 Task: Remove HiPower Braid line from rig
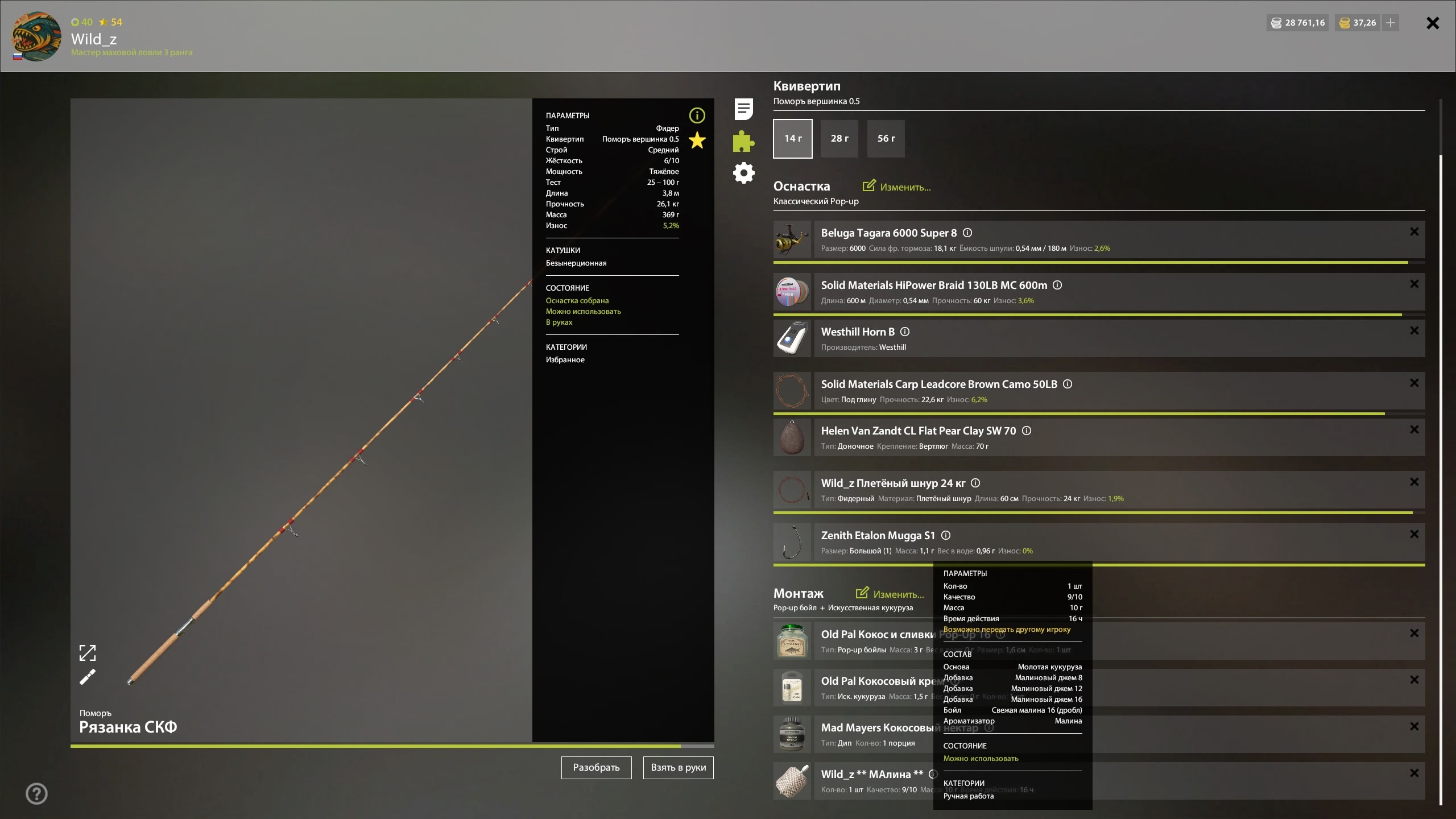coord(1414,284)
